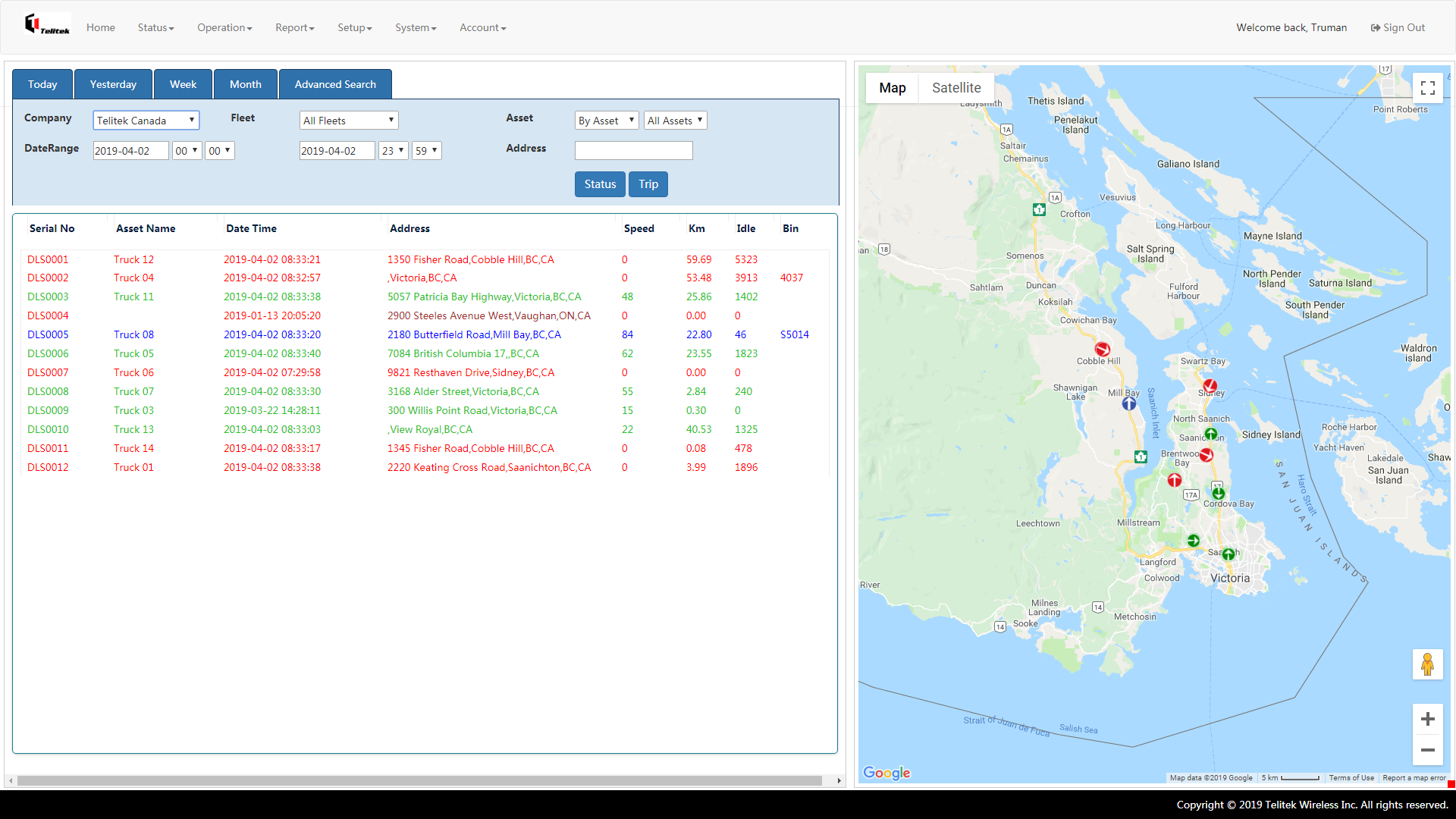1456x819 pixels.
Task: Click the green marker above Cordova Bay
Action: [1219, 493]
